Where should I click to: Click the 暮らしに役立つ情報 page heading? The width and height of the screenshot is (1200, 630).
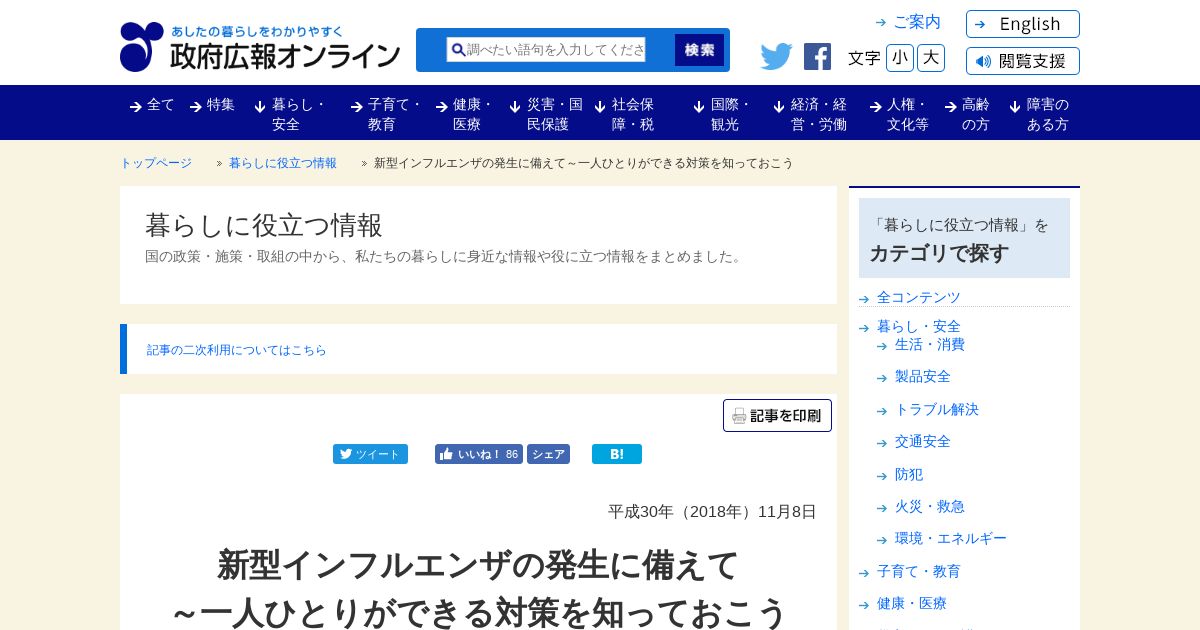click(x=264, y=225)
